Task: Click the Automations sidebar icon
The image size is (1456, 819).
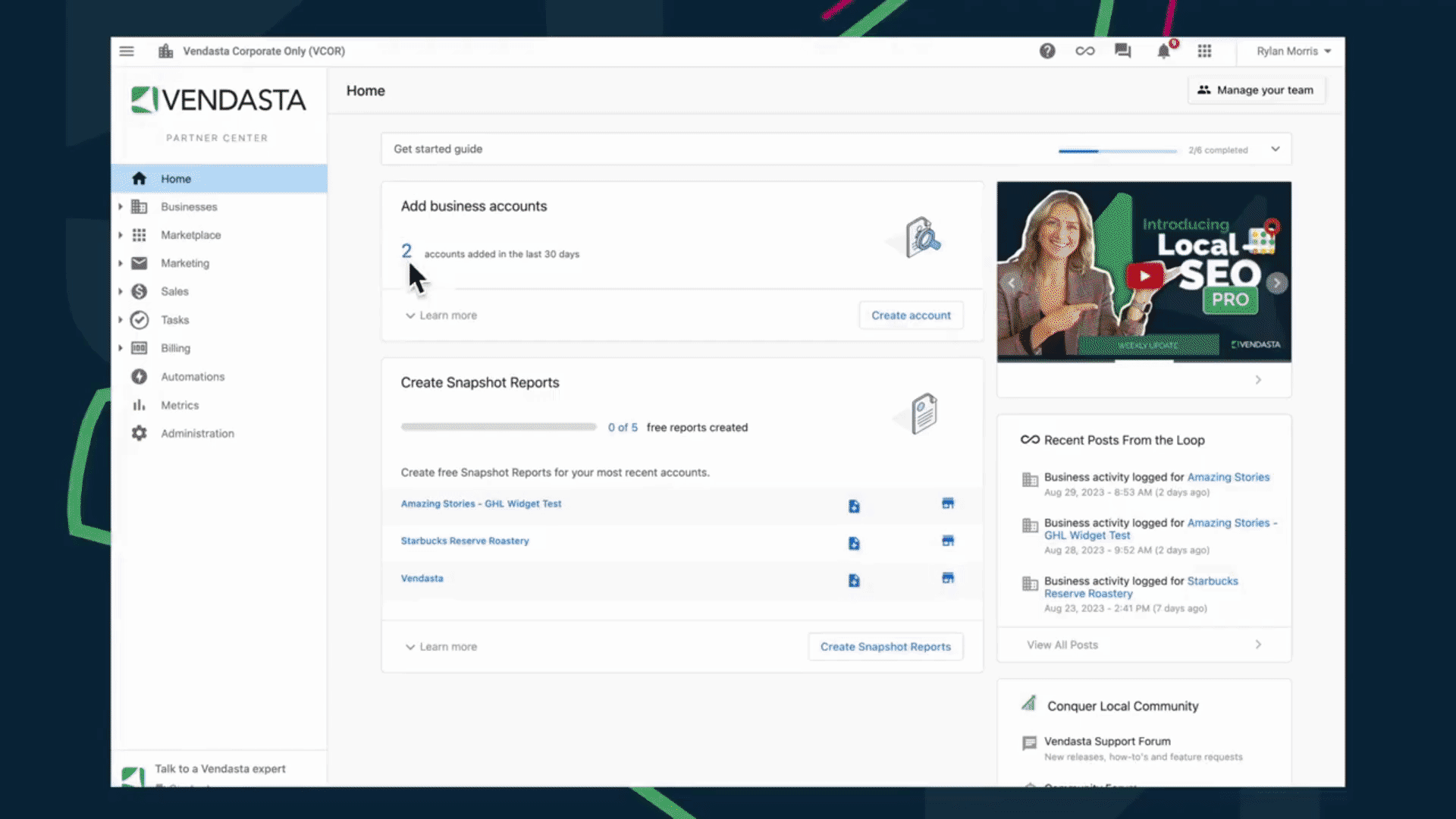Action: [139, 376]
